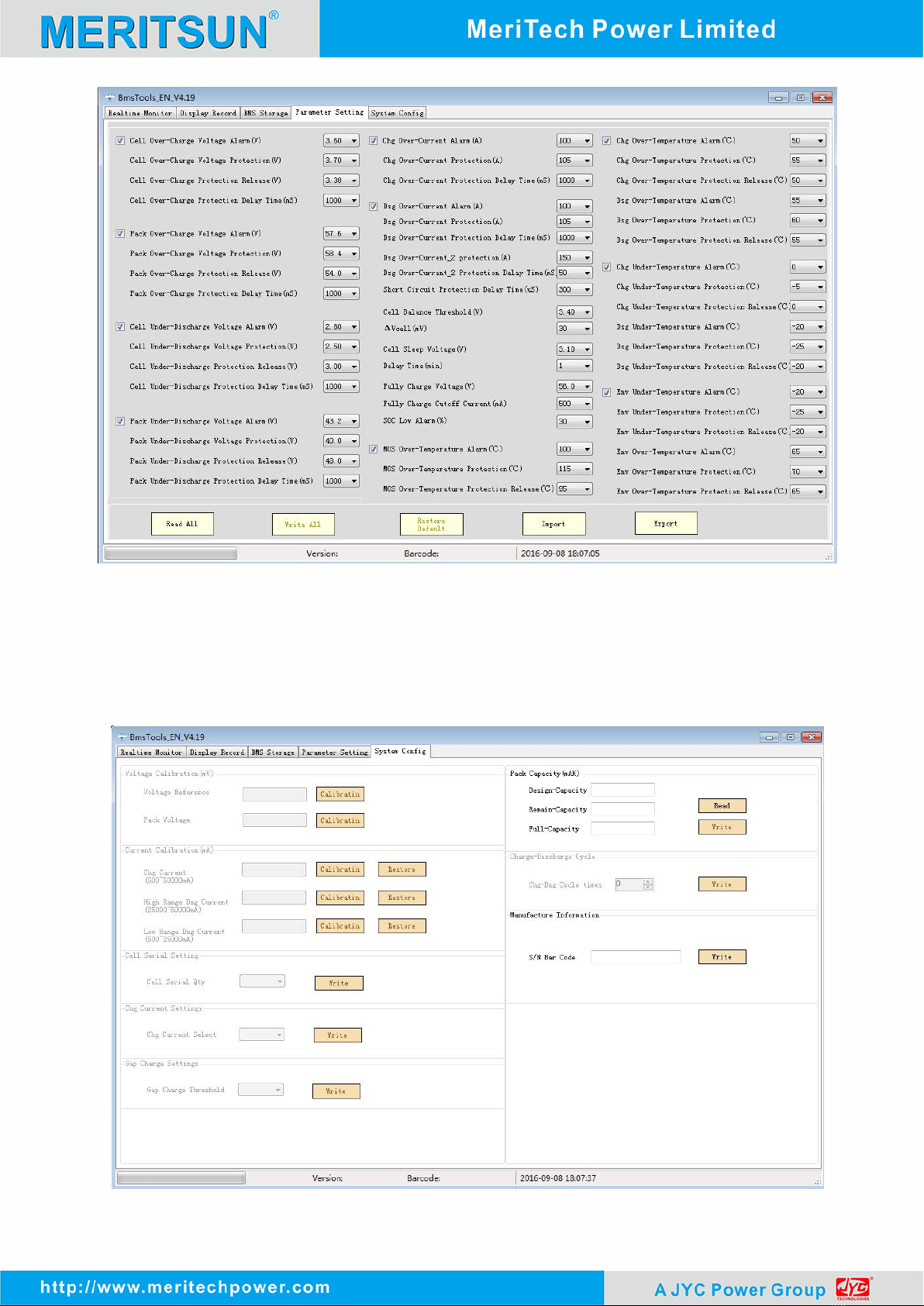Click the 2016-09-08 18:07:05 timestamp
The image size is (924, 1306).
click(x=560, y=554)
